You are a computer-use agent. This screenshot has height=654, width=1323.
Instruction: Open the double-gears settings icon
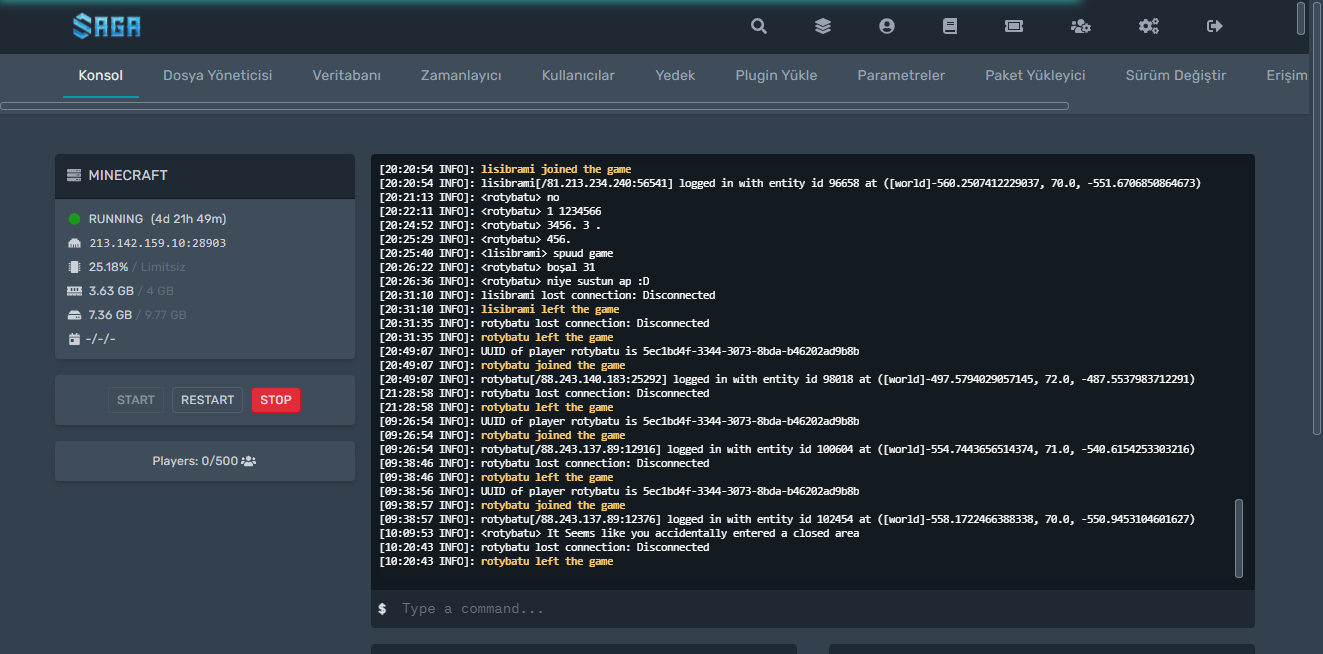[1149, 27]
